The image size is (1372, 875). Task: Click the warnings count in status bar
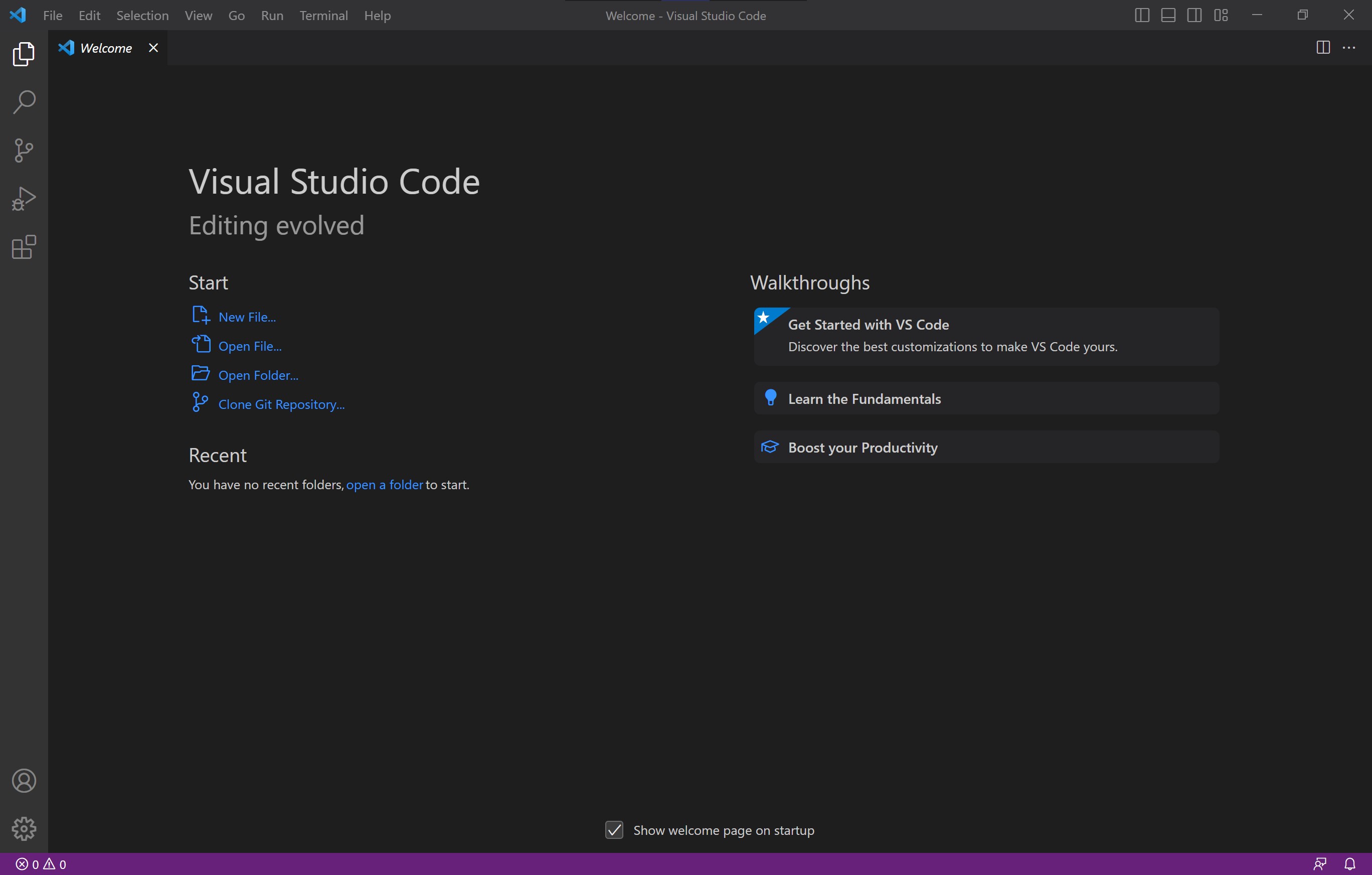click(55, 864)
